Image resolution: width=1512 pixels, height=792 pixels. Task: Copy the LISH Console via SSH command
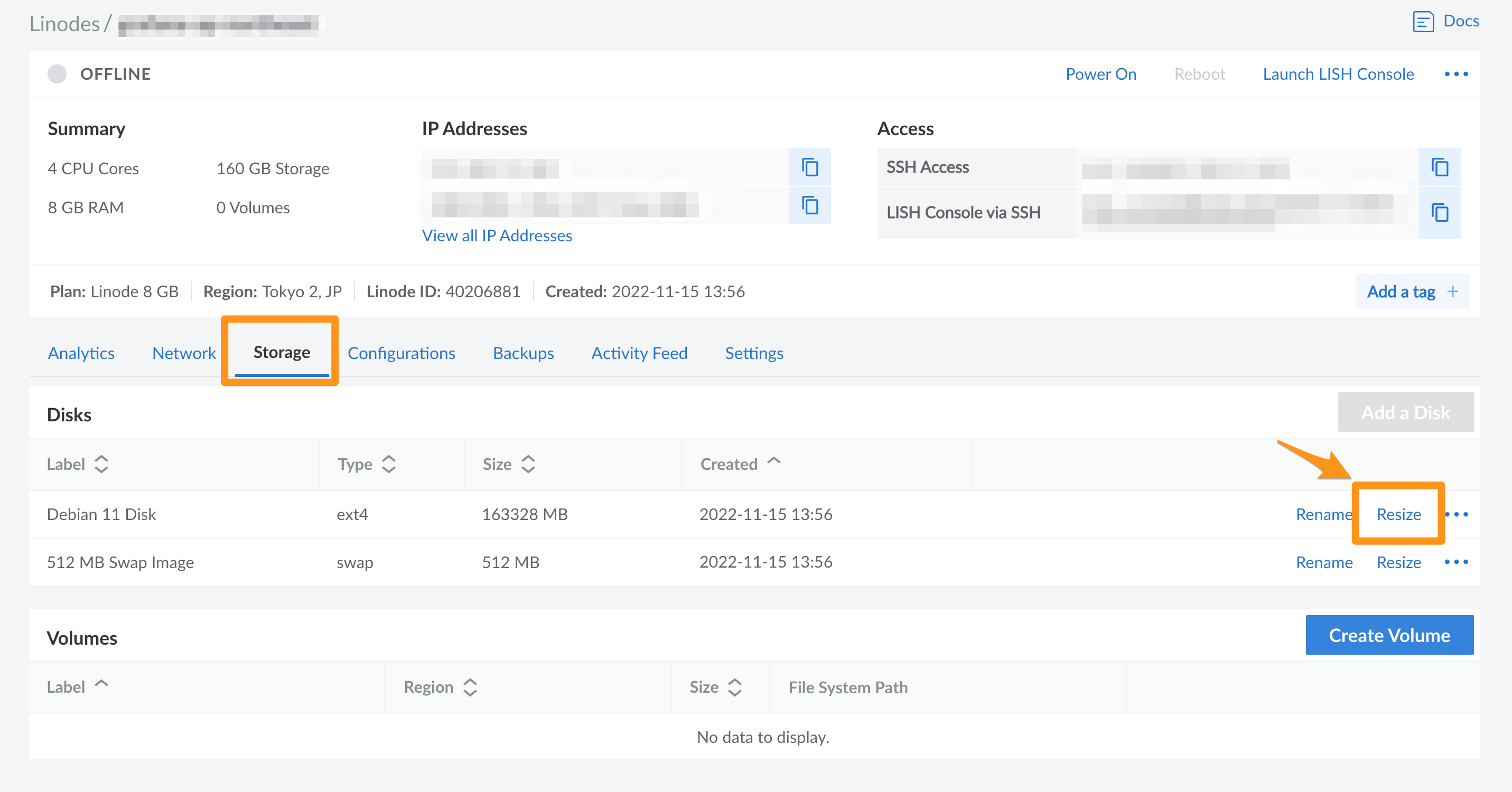click(x=1439, y=212)
